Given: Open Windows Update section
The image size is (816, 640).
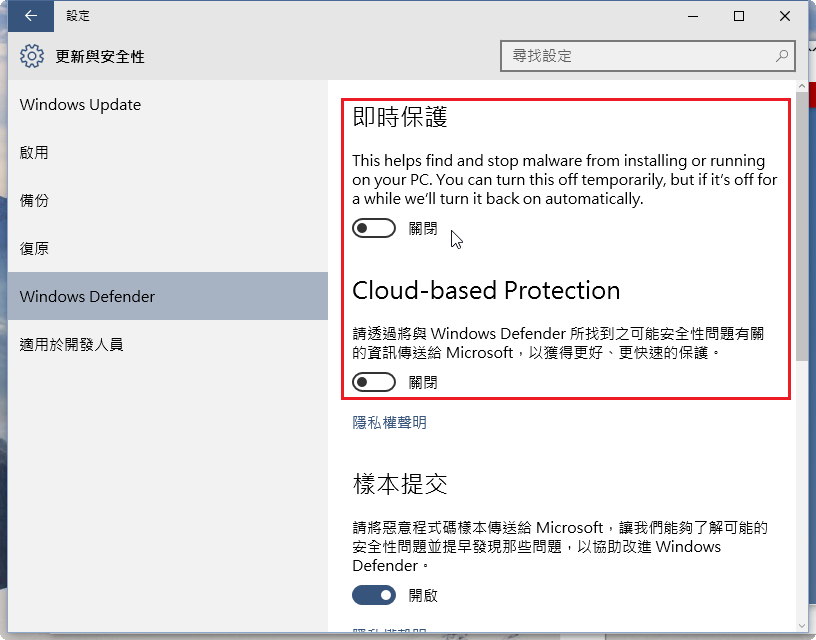Looking at the screenshot, I should [x=168, y=105].
